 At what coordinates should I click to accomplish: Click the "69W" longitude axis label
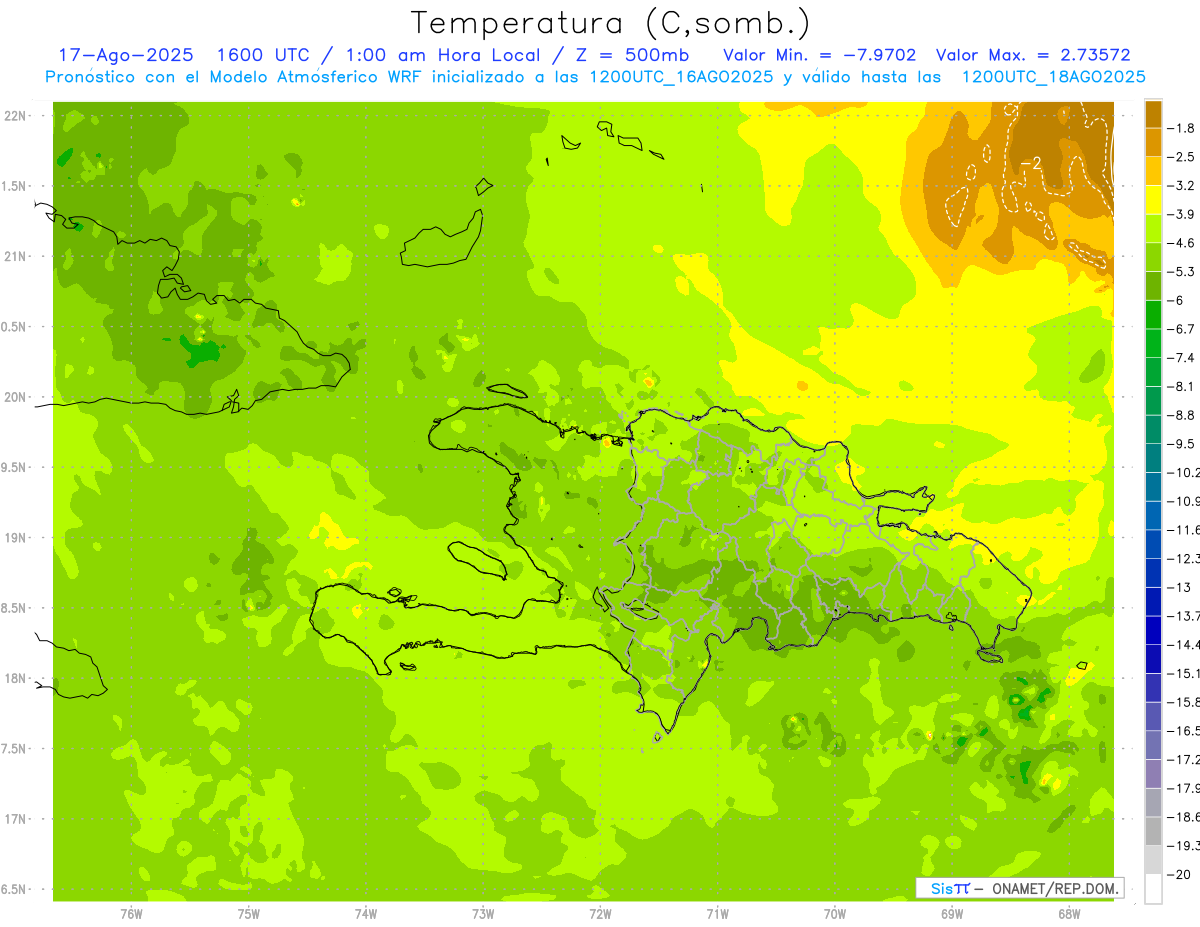pyautogui.click(x=952, y=914)
